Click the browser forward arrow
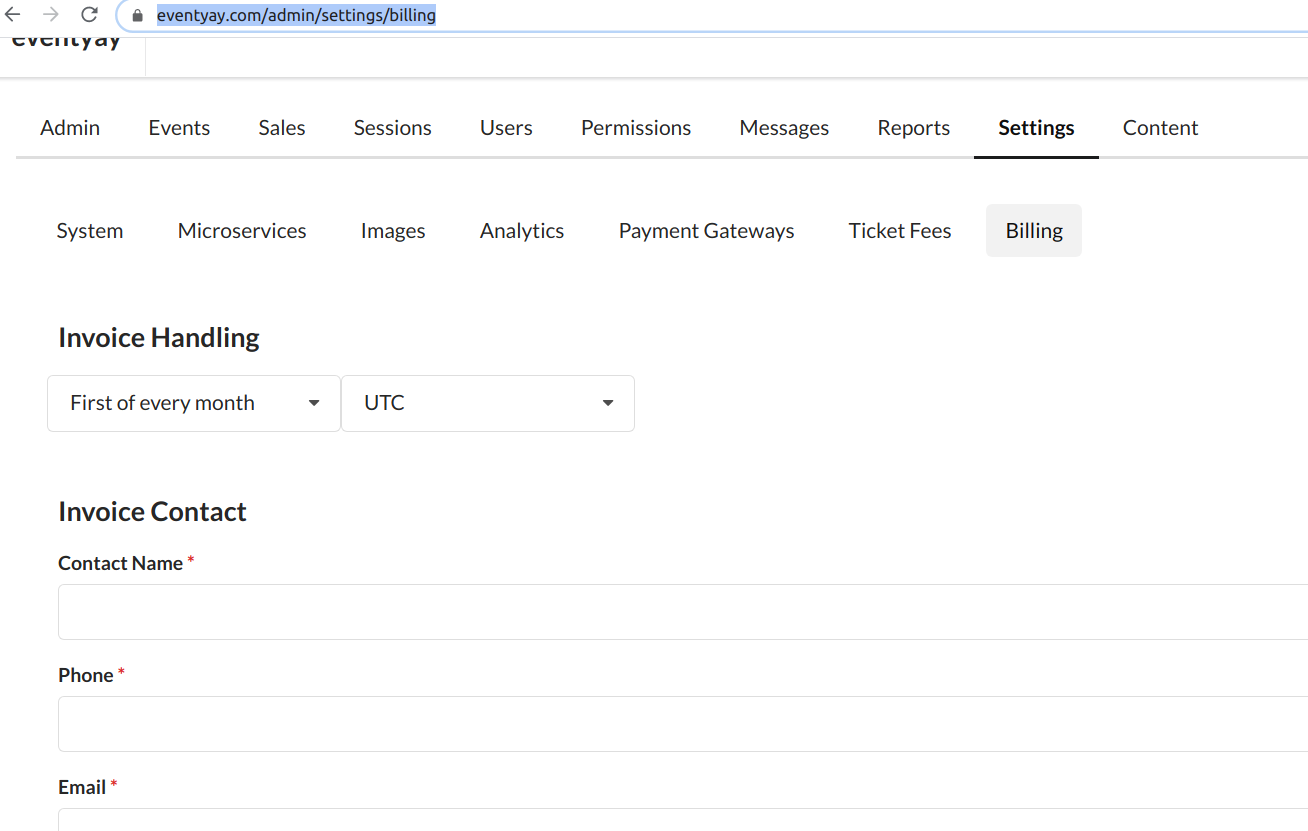The width and height of the screenshot is (1308, 831). coord(51,15)
